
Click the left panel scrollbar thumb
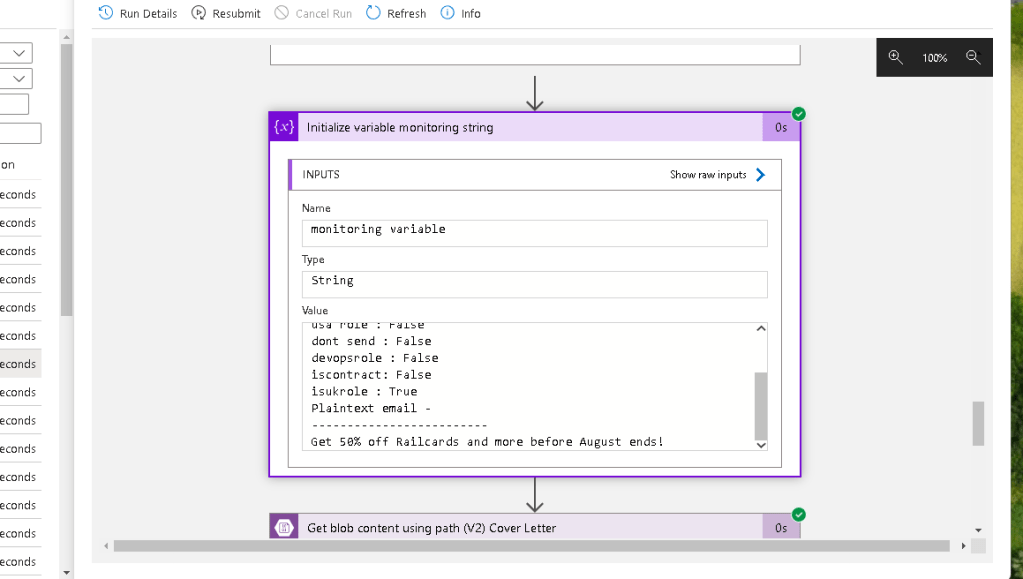coord(66,180)
